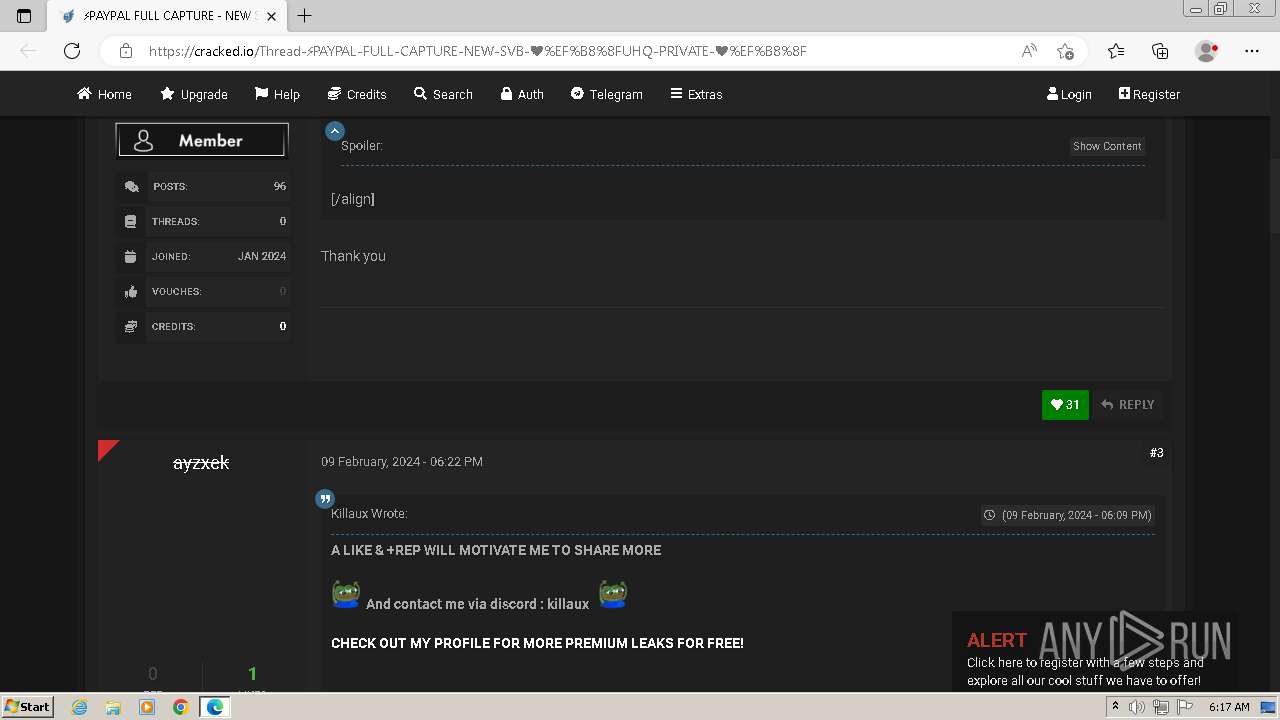1280x720 pixels.
Task: Click the browser refresh button
Action: [x=71, y=51]
